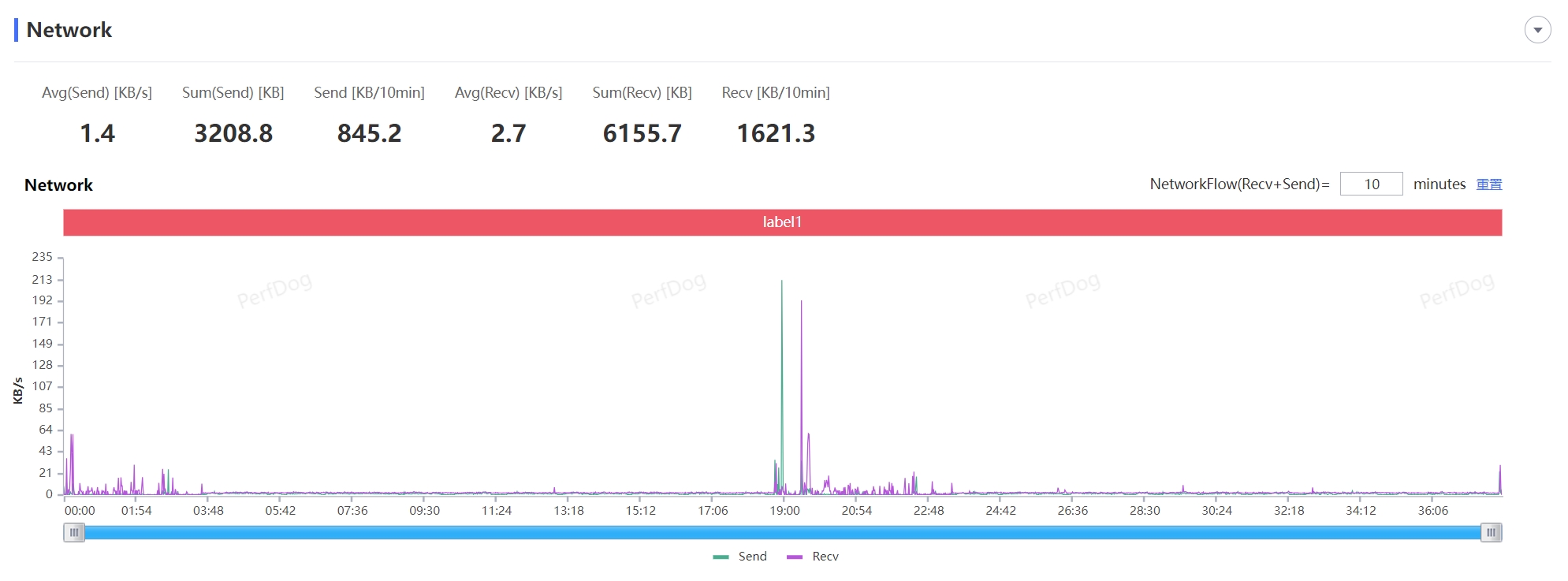Screen dimensions: 1568x581
Task: Toggle the Send series in legend
Action: tap(740, 557)
